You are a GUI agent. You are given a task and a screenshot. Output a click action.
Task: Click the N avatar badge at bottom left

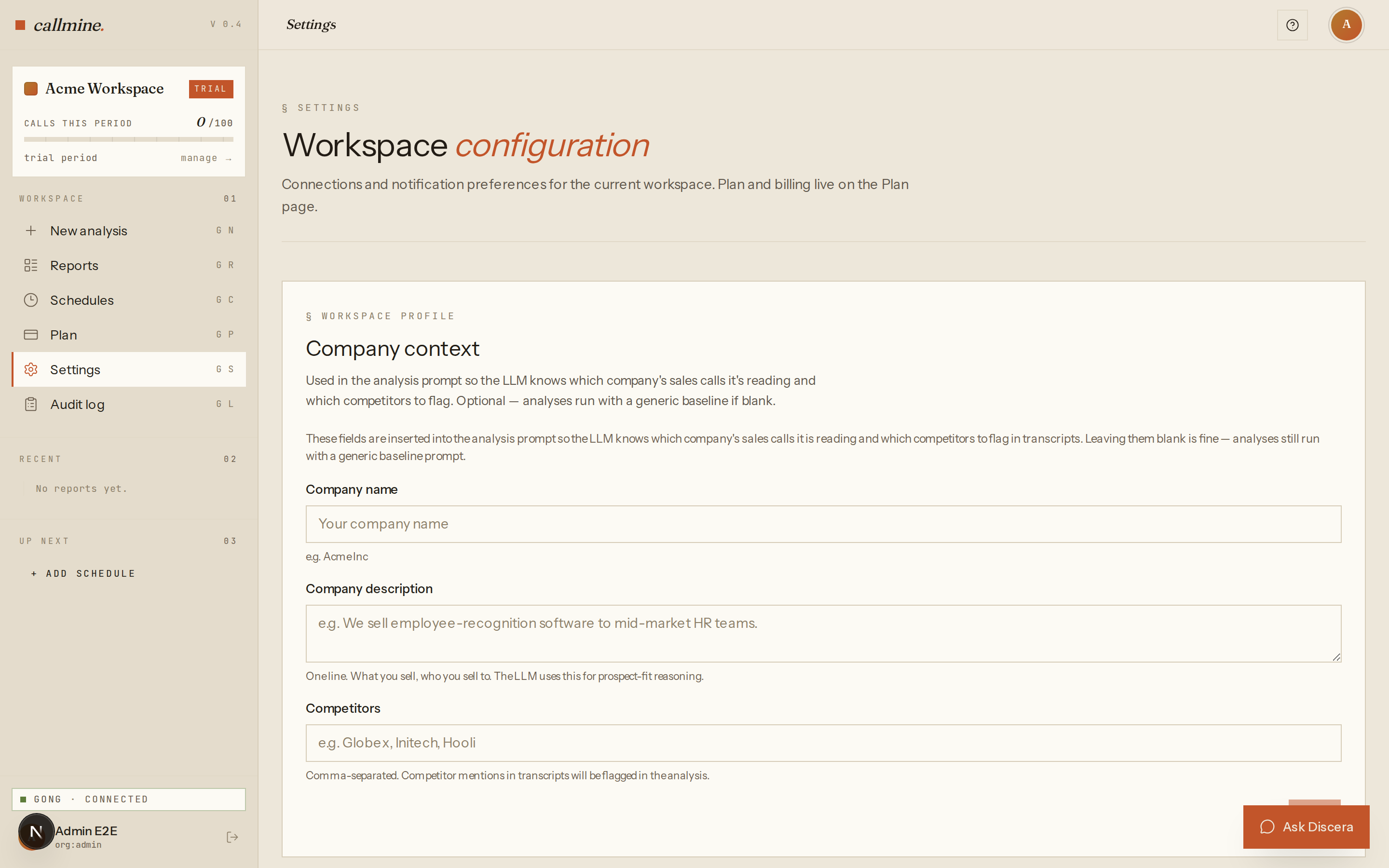coord(36,831)
